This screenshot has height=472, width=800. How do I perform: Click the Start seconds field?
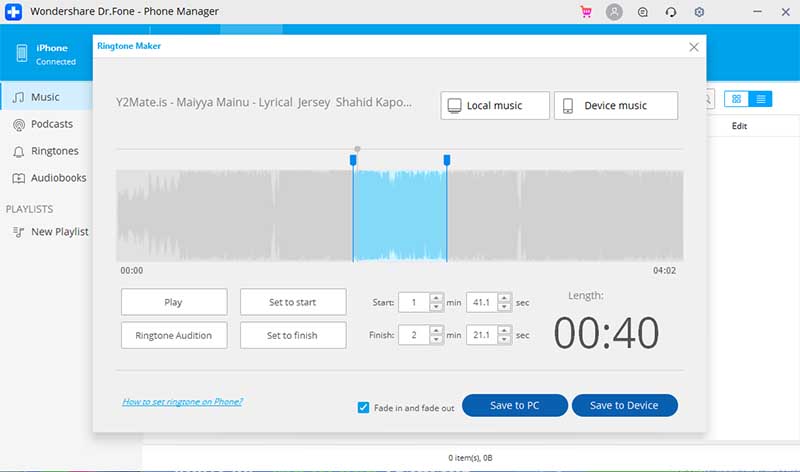pos(482,302)
